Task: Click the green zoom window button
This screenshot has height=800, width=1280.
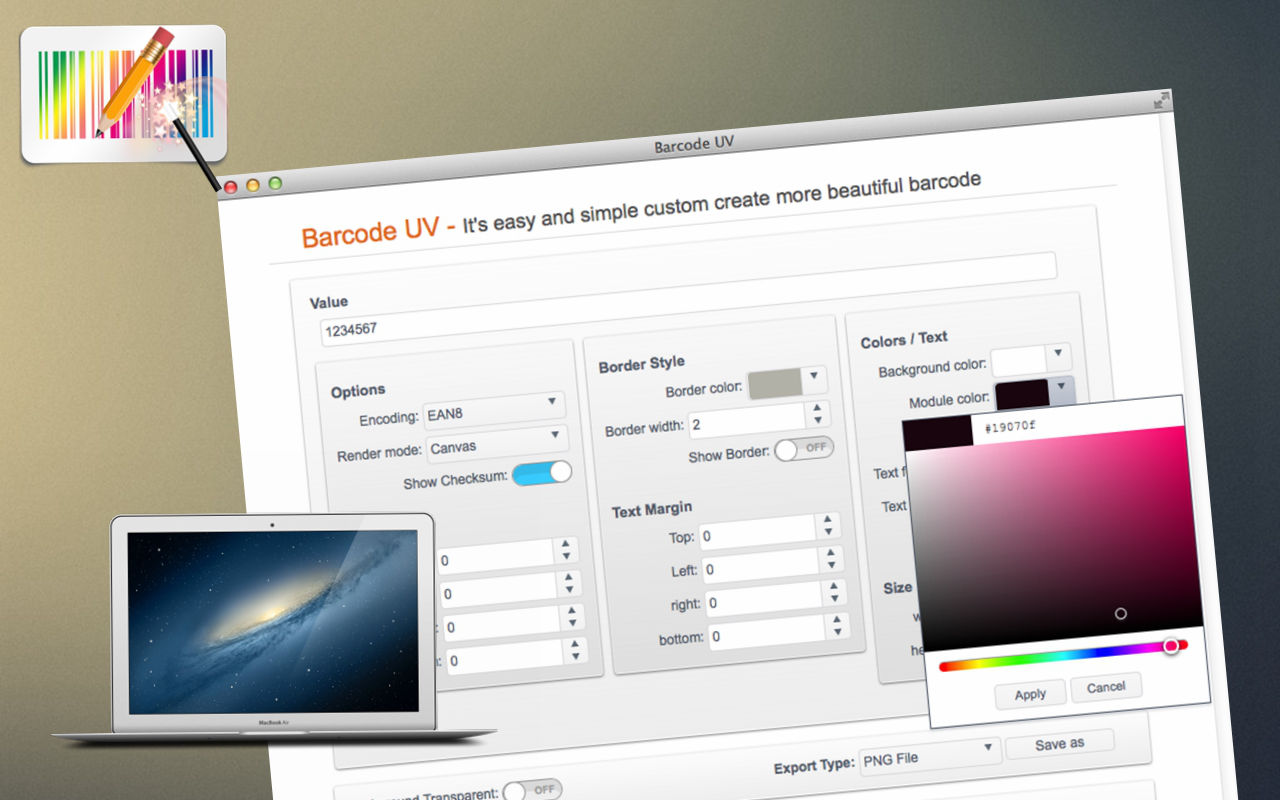Action: click(275, 184)
